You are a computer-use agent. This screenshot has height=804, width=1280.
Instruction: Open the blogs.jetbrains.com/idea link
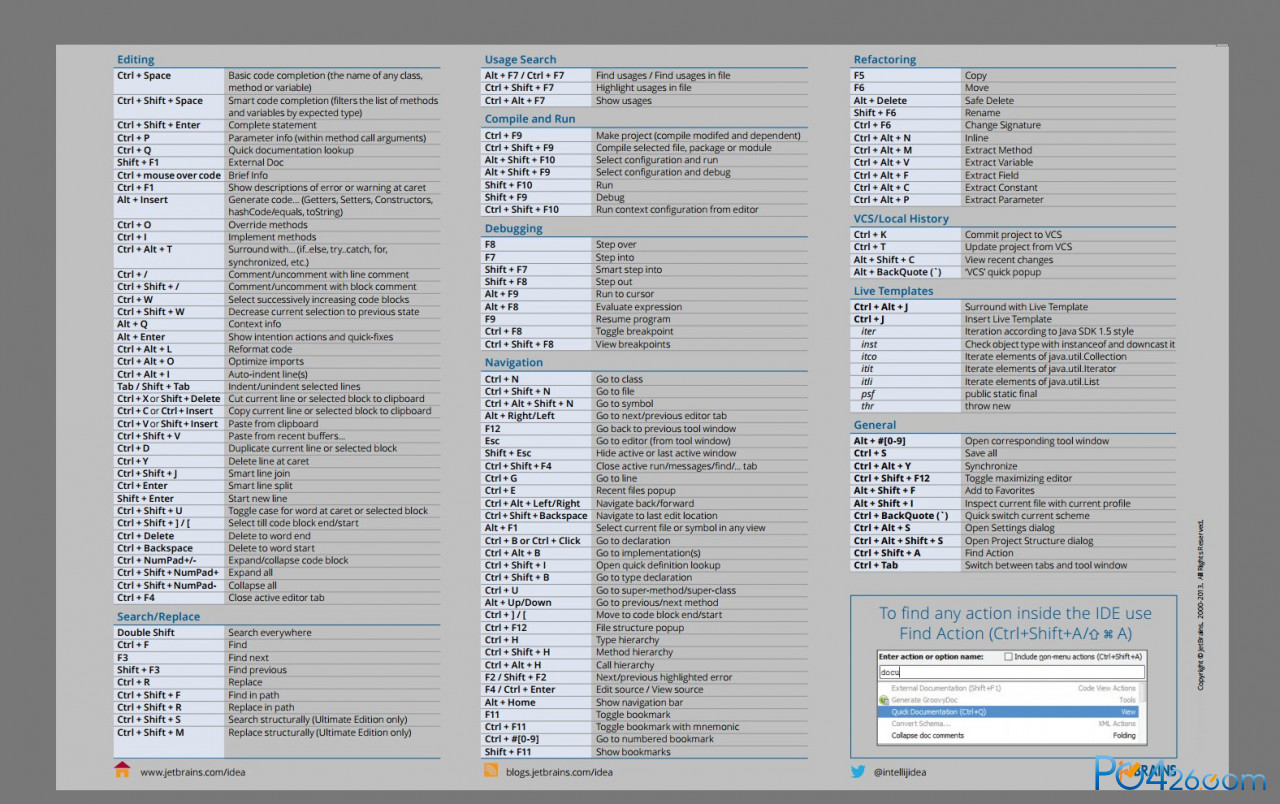(558, 772)
